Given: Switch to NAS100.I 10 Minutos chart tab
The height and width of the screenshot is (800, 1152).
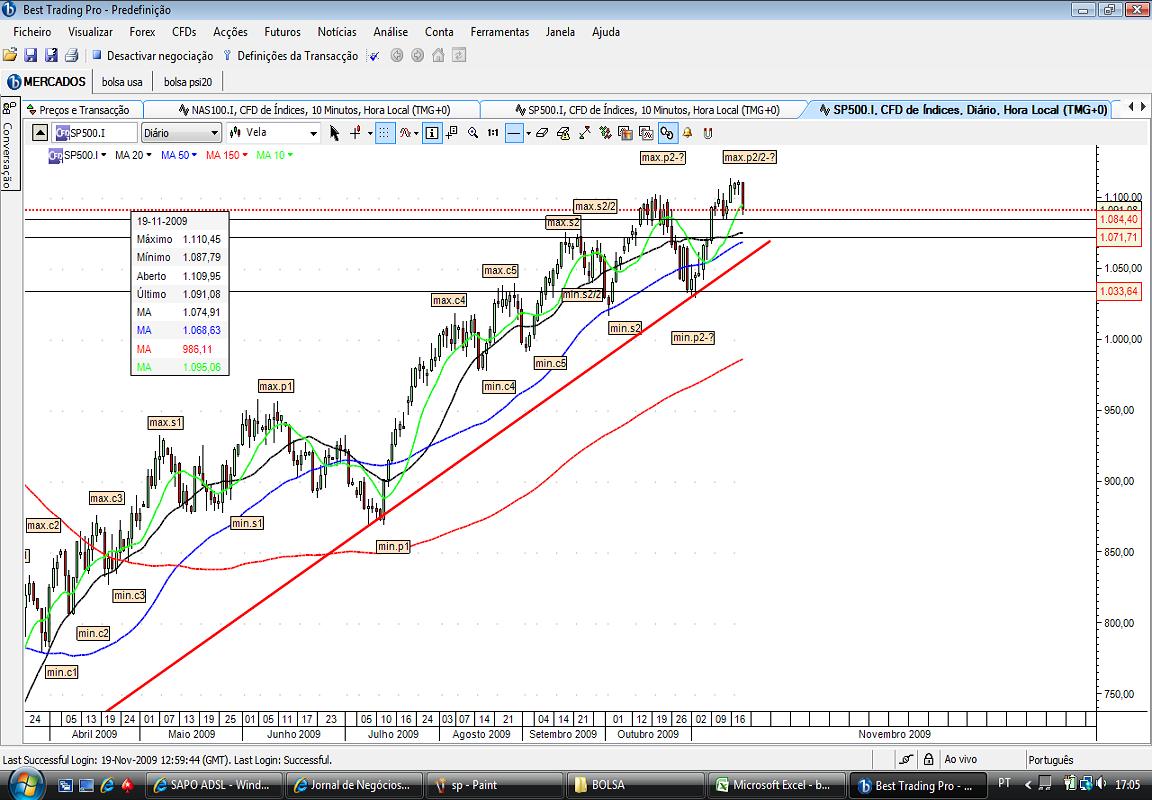Looking at the screenshot, I should [314, 110].
